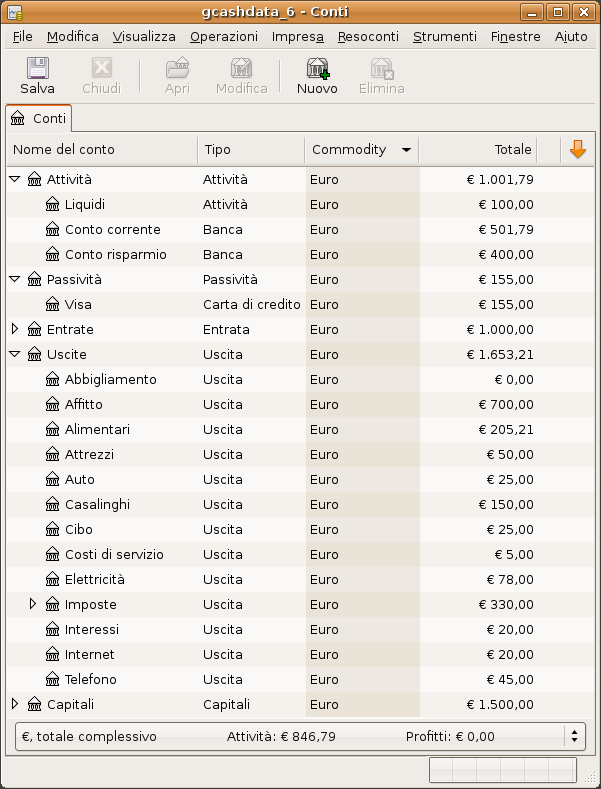Expand the Imposte sub-accounts
Image resolution: width=601 pixels, height=789 pixels.
(33, 604)
